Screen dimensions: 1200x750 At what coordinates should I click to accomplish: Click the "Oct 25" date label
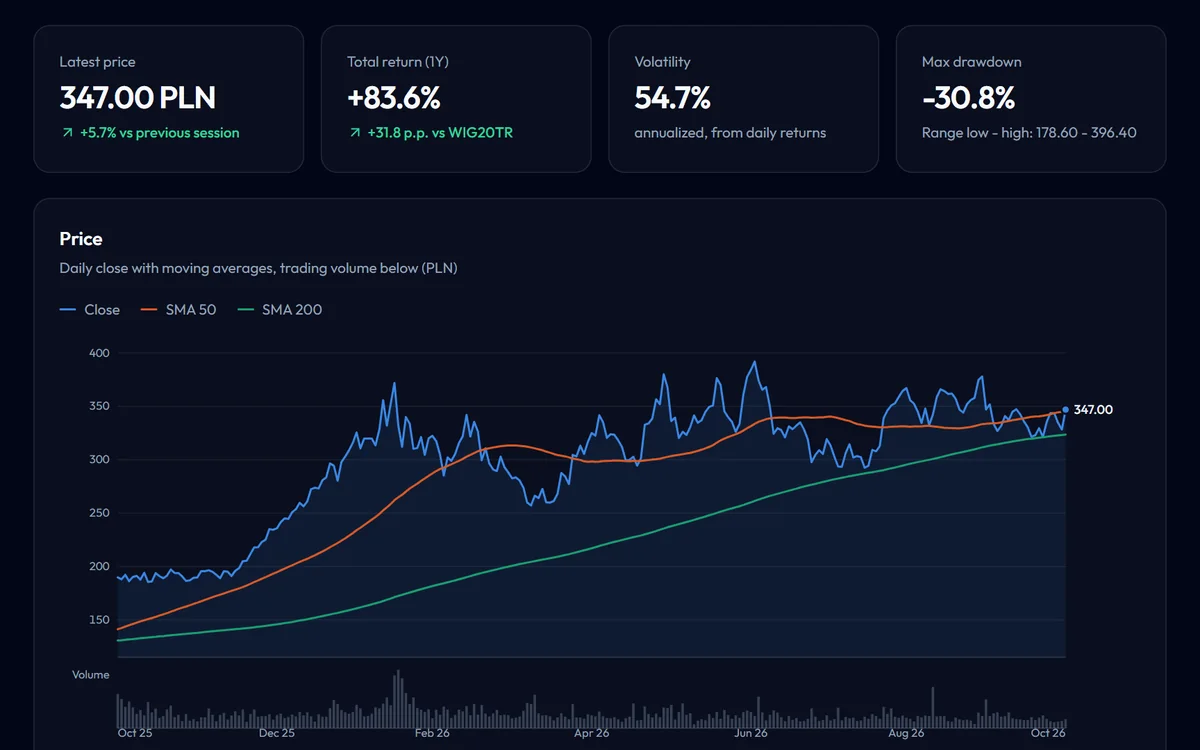point(135,733)
